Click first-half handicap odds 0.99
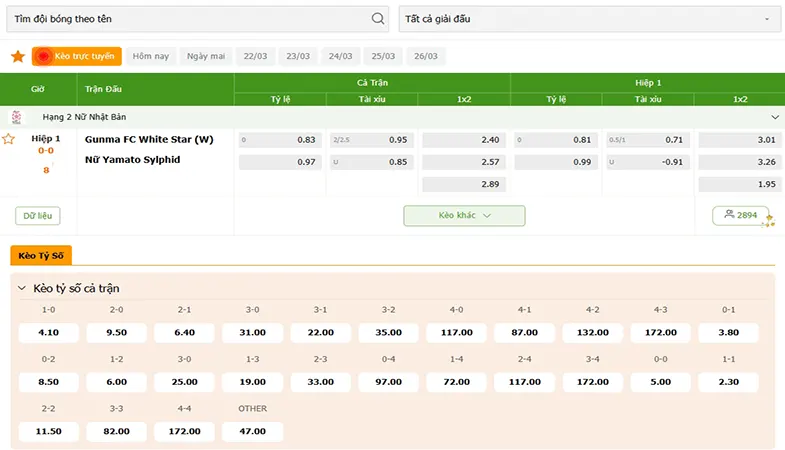The image size is (785, 450). tap(556, 162)
